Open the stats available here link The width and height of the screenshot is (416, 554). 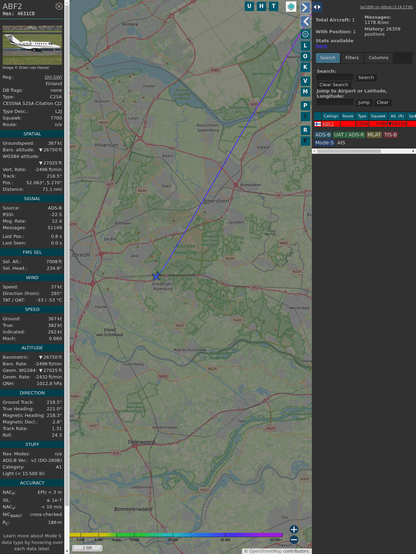[321, 46]
